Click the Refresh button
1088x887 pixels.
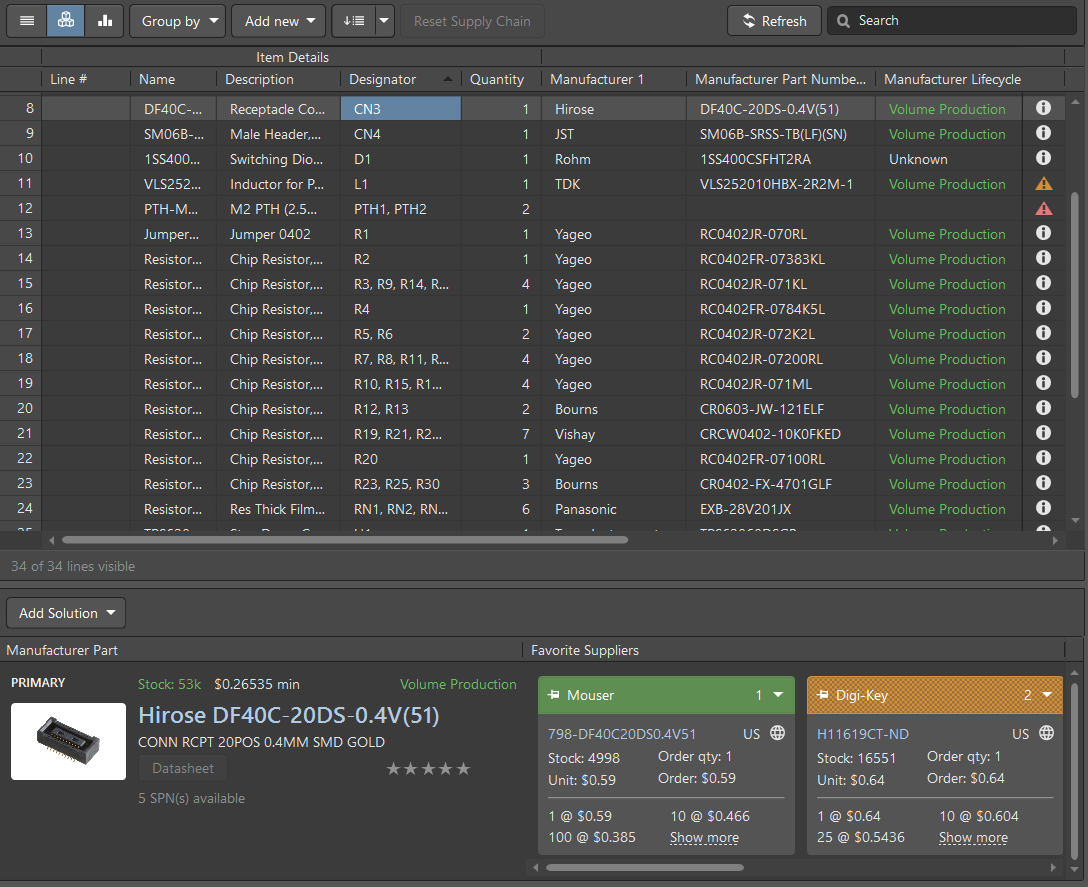point(773,21)
